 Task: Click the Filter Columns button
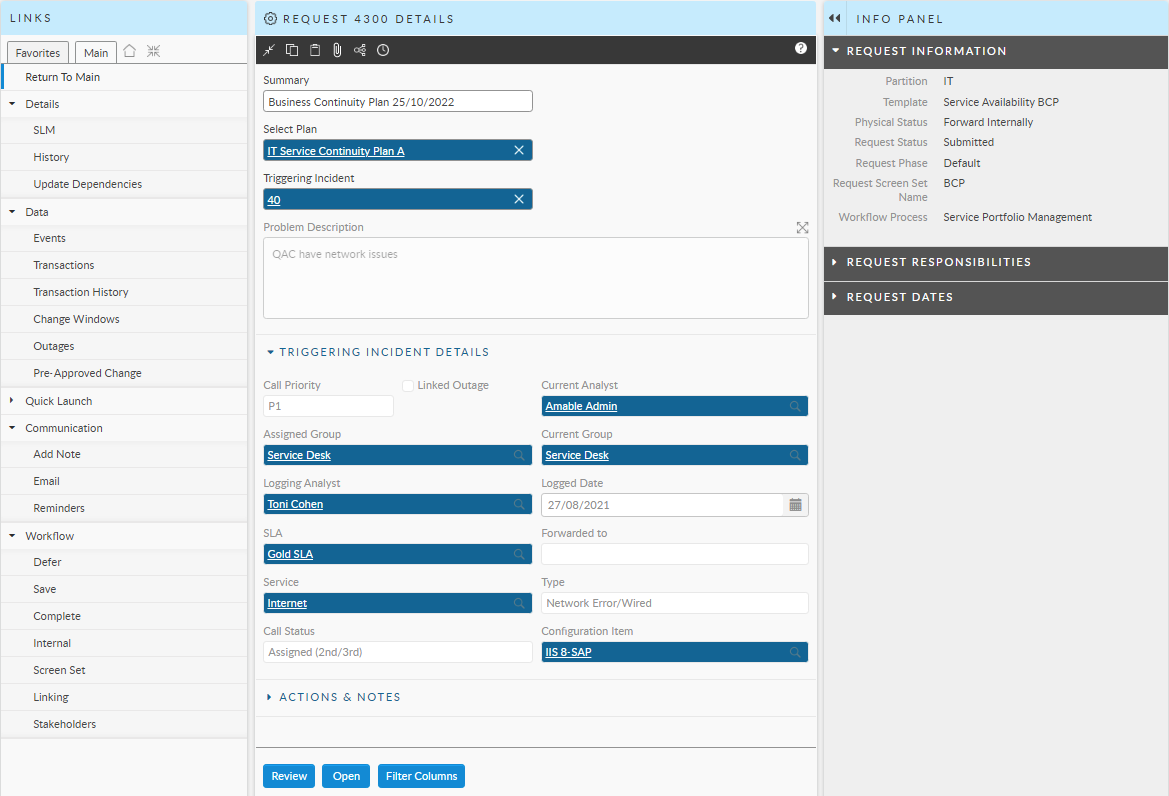[x=421, y=776]
